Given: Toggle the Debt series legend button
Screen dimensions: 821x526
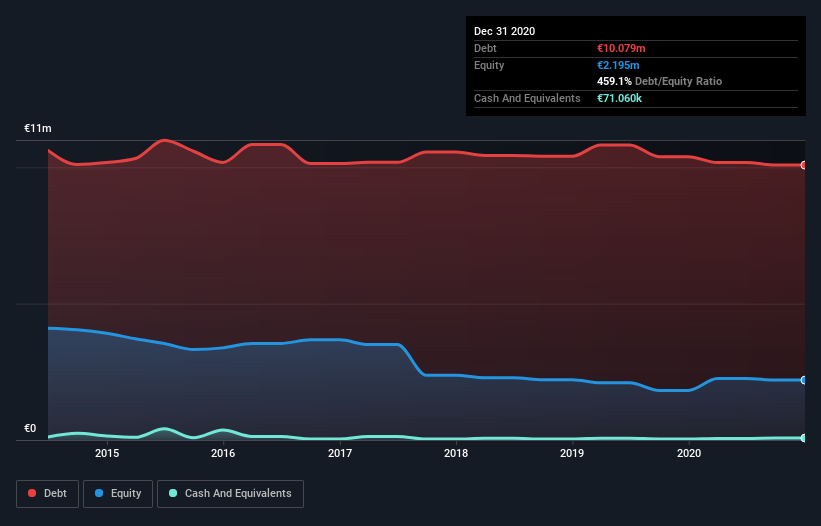Looking at the screenshot, I should coord(48,494).
